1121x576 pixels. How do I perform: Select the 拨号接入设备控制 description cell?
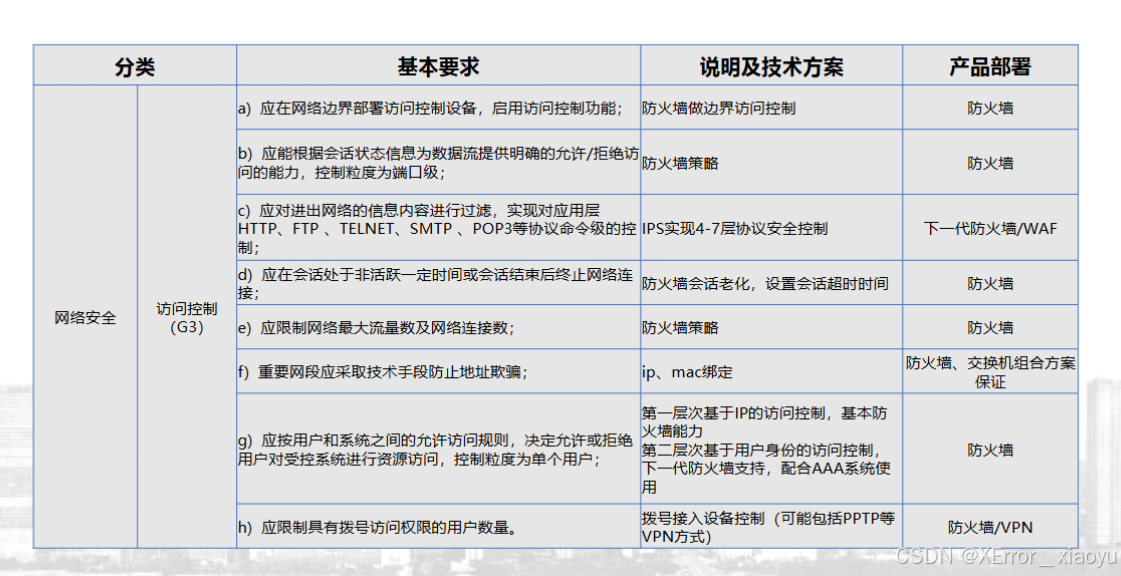[x=771, y=527]
